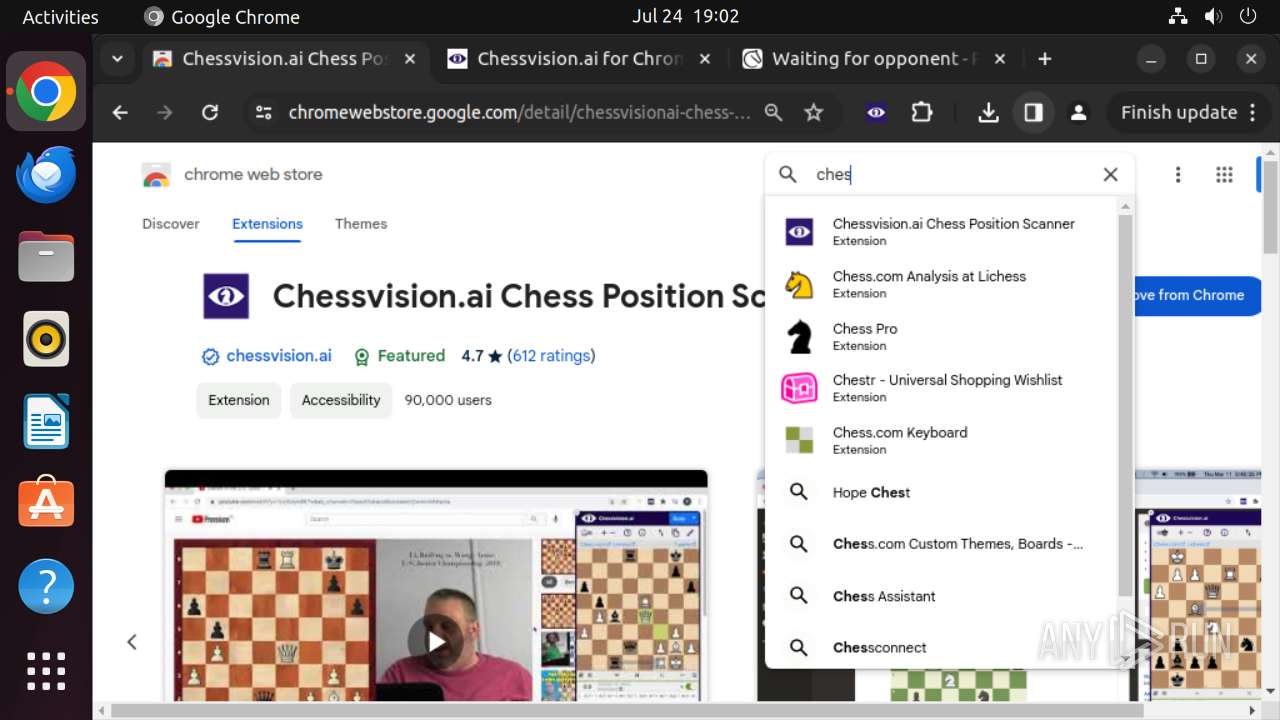Open the 612 ratings link

551,356
